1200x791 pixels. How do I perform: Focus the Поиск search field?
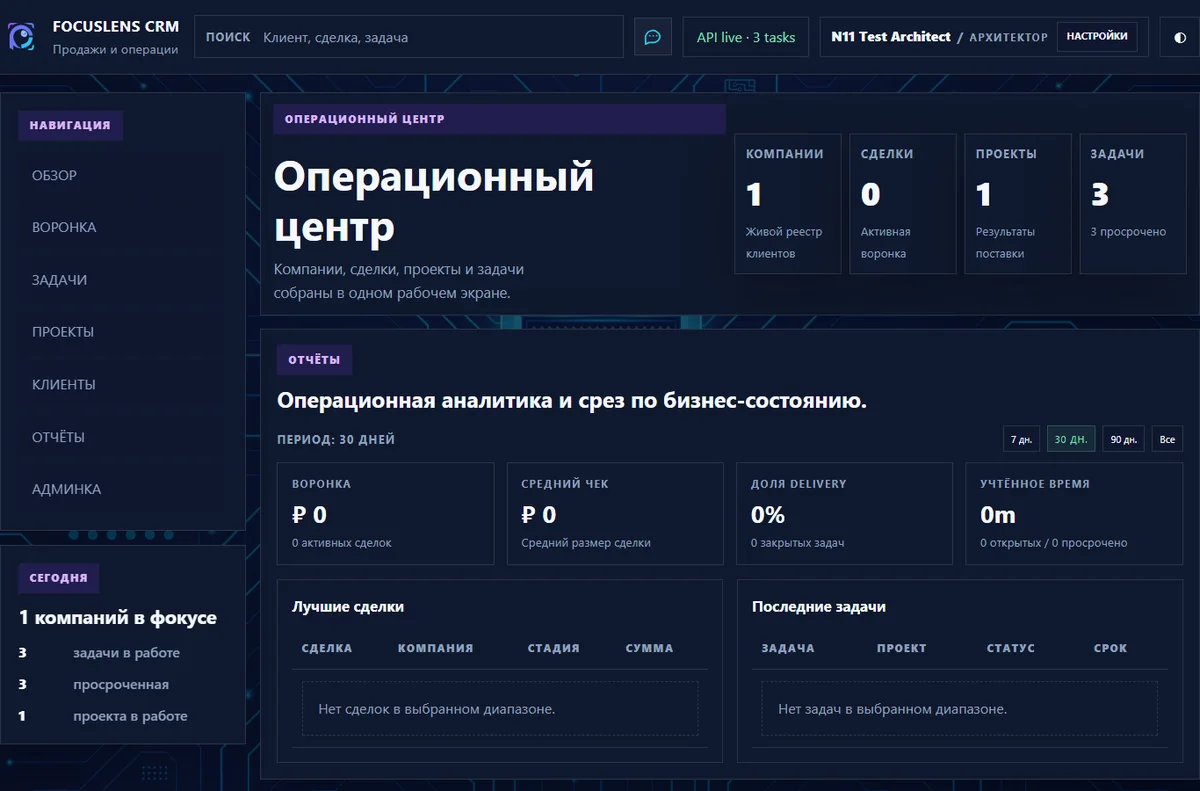tap(409, 37)
